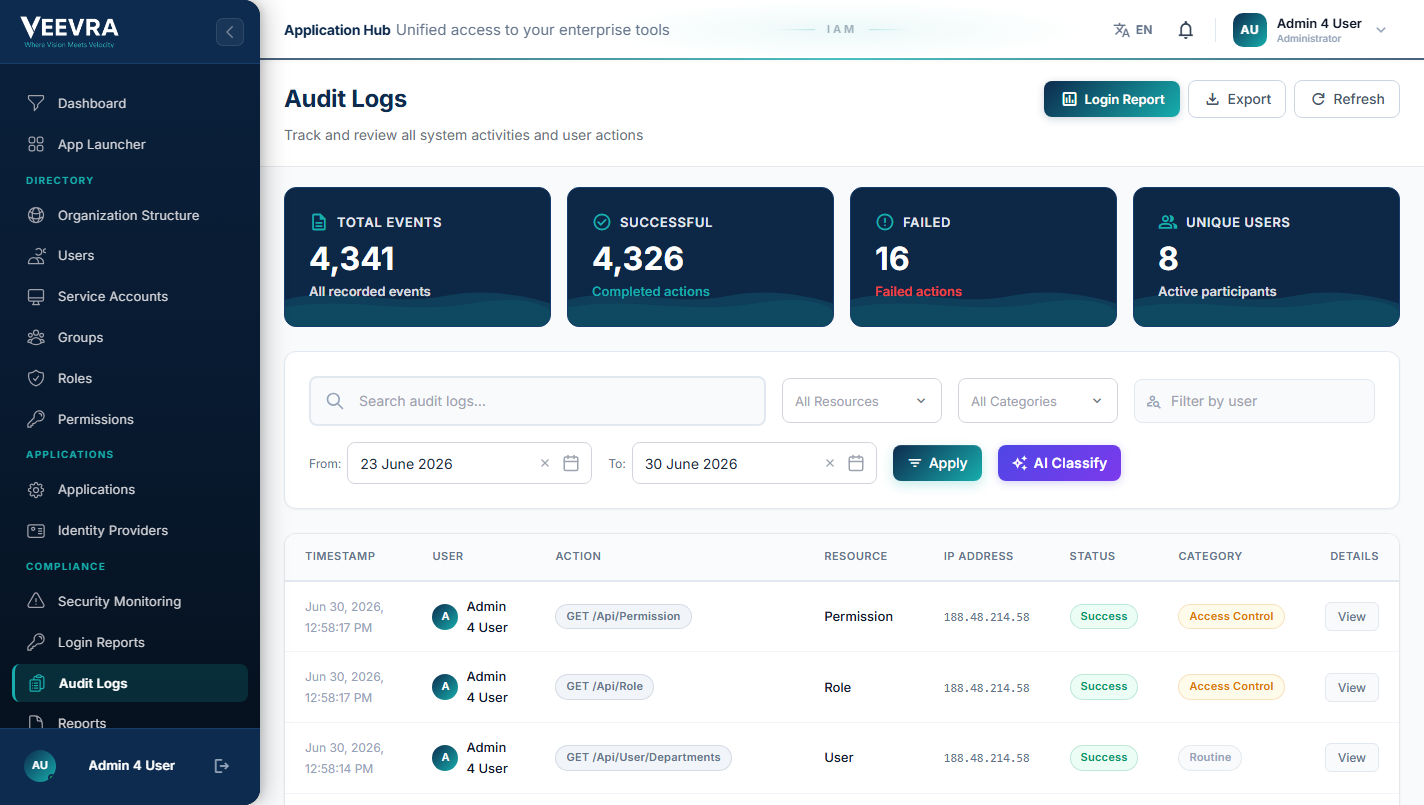The height and width of the screenshot is (805, 1424).
Task: Clear the To date with the X icon
Action: (830, 463)
